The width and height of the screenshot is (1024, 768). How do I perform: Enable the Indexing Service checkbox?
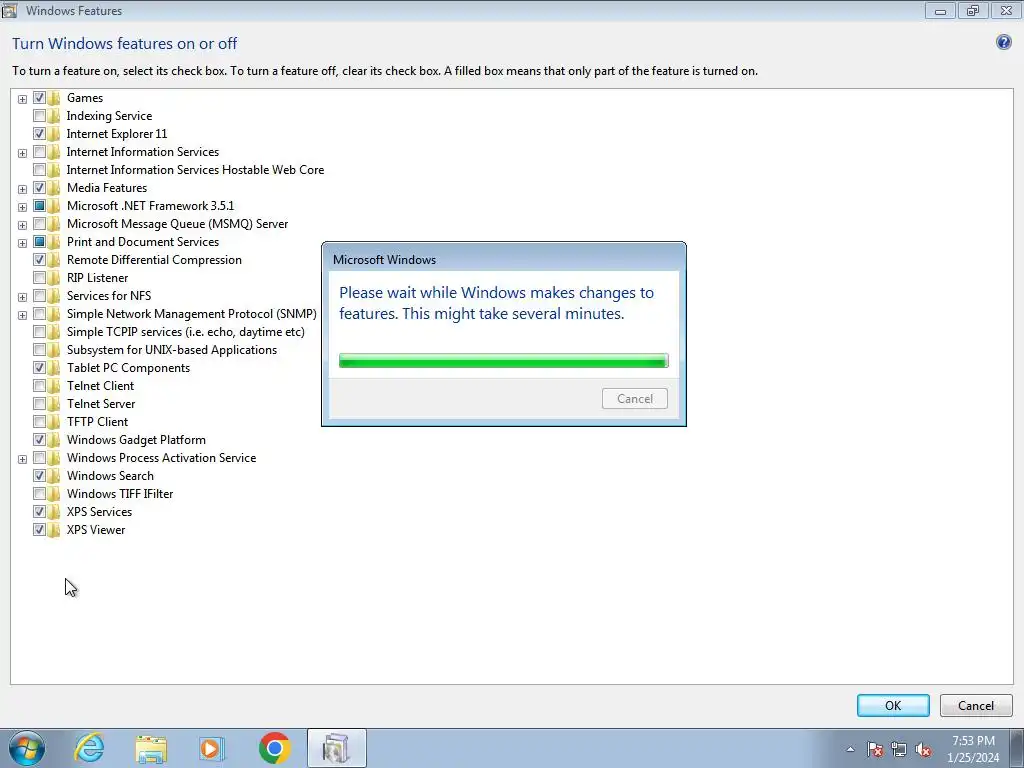[x=39, y=116]
